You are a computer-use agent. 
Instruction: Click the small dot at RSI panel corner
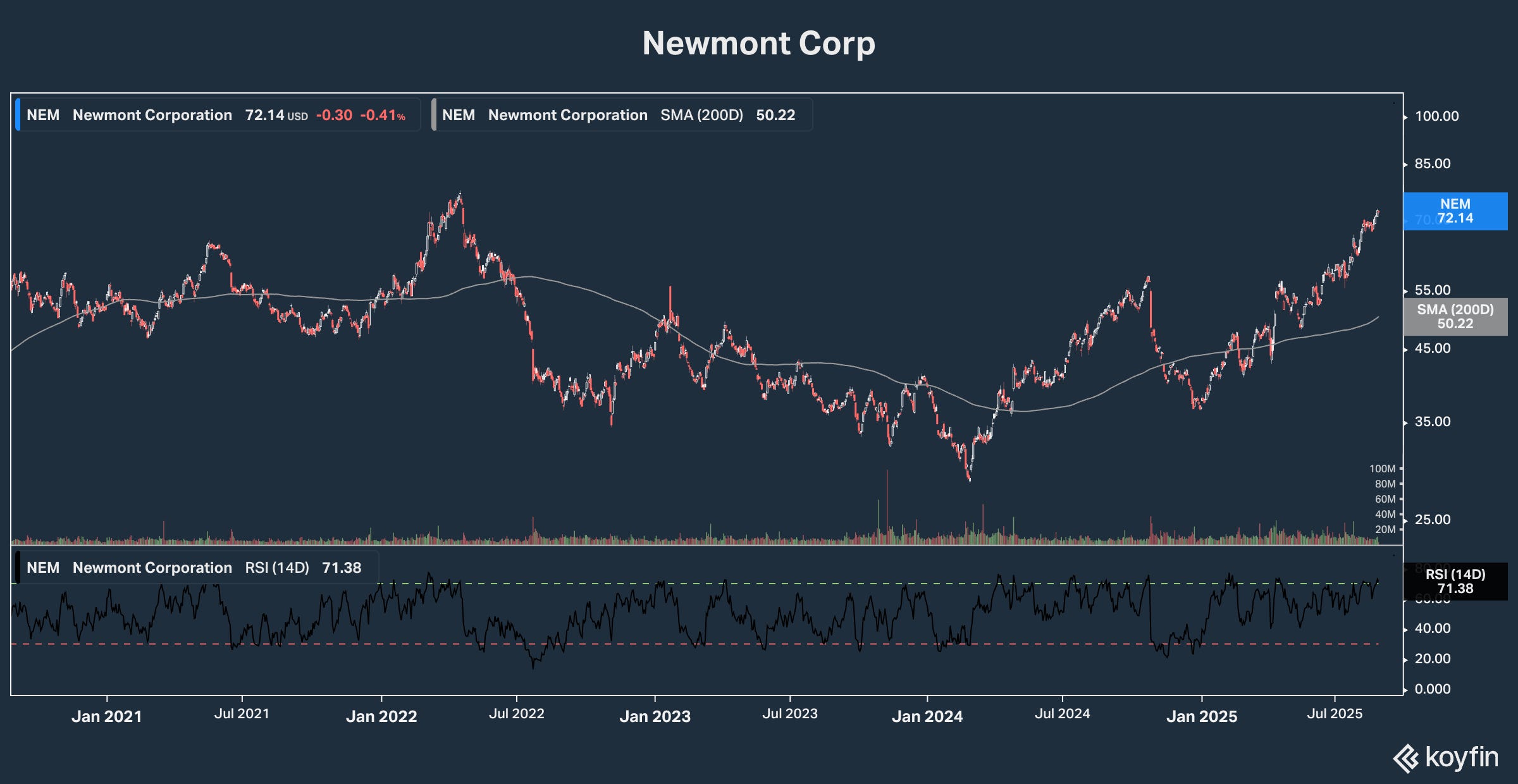pyautogui.click(x=1393, y=555)
